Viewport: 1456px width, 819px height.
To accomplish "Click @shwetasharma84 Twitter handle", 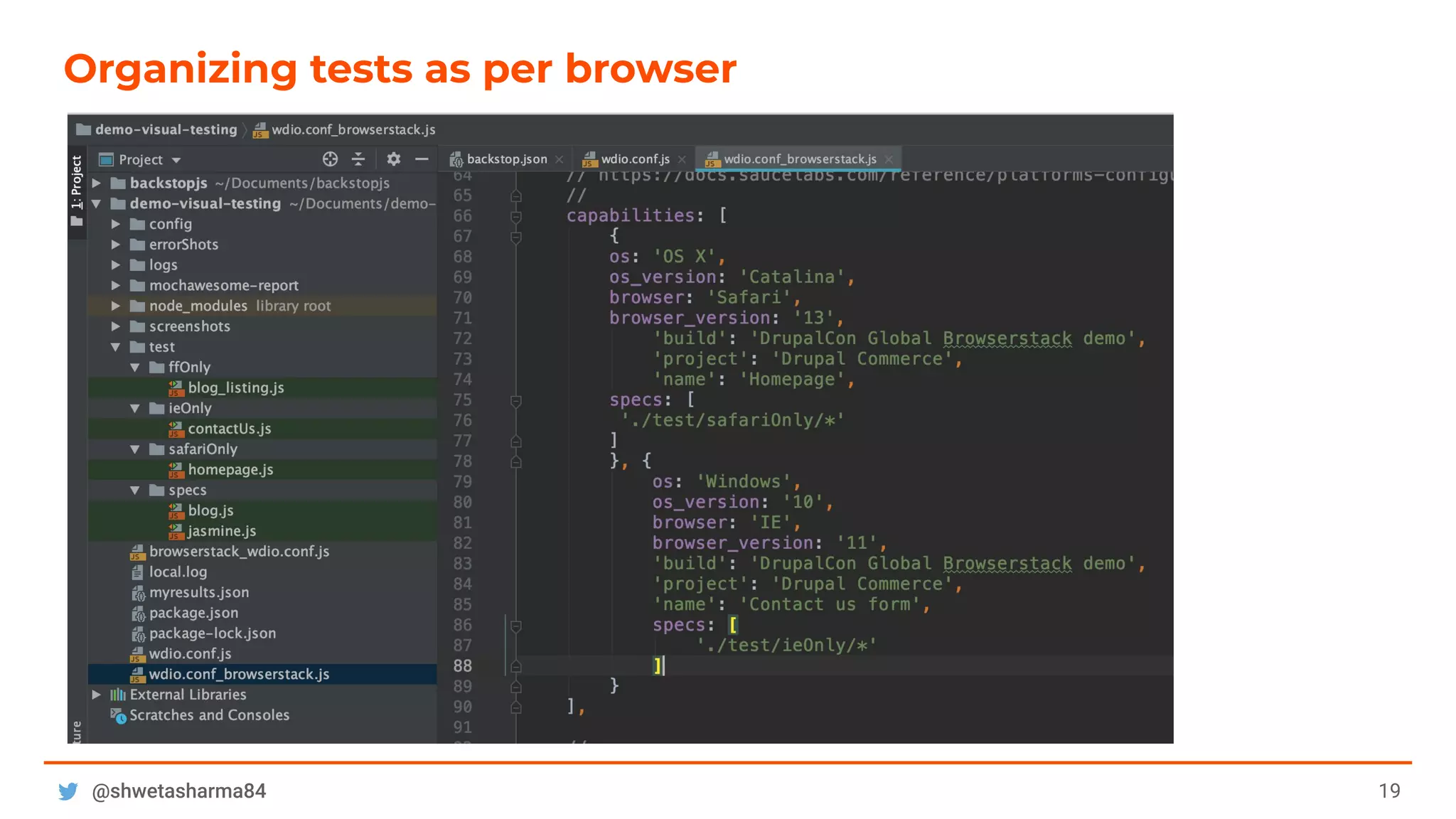I will [x=178, y=791].
